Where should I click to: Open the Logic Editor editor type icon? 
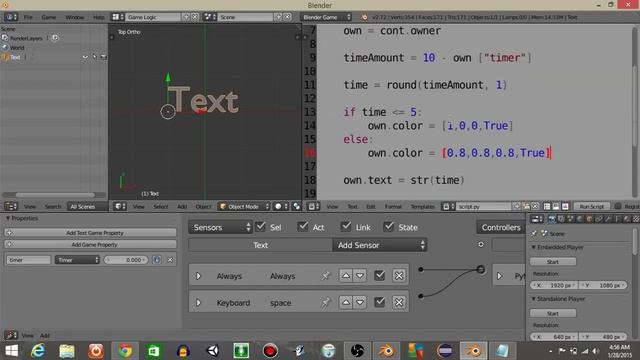click(11, 336)
